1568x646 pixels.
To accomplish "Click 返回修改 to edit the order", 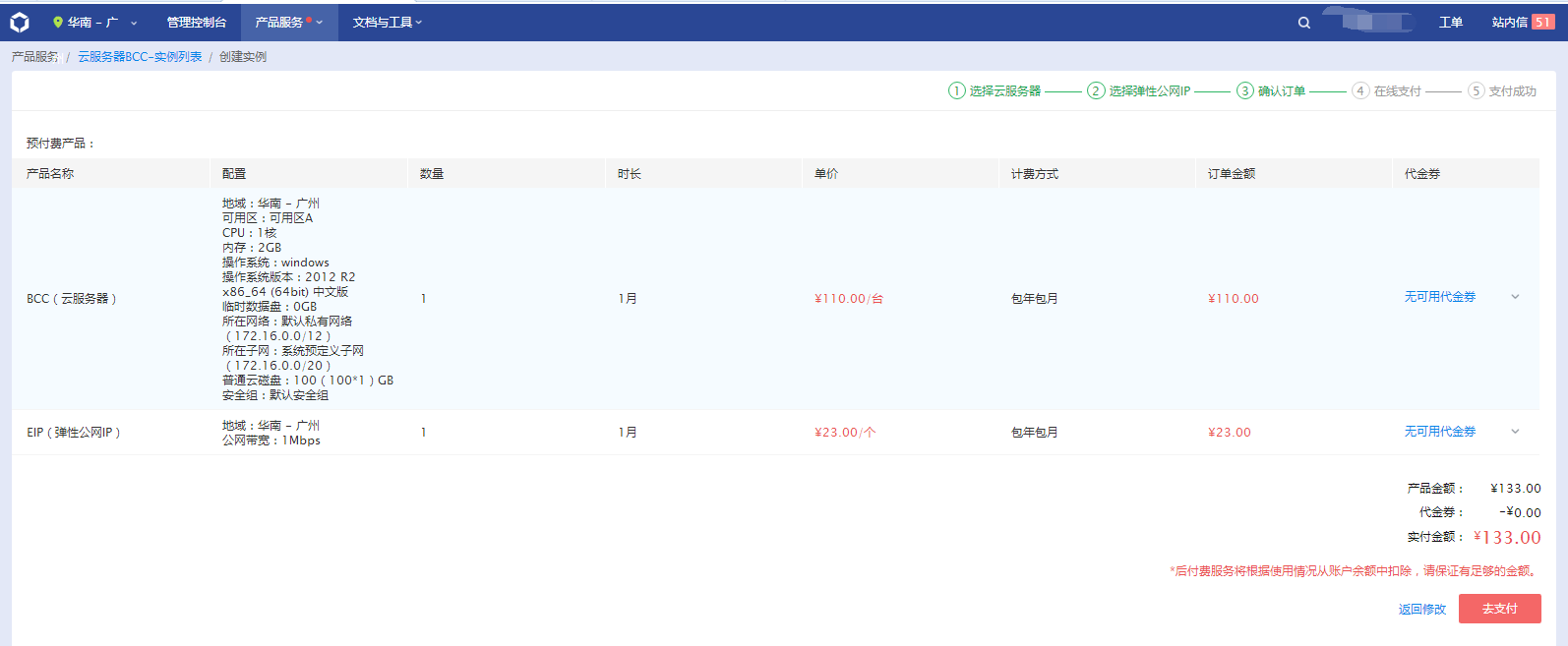I will (x=1421, y=610).
